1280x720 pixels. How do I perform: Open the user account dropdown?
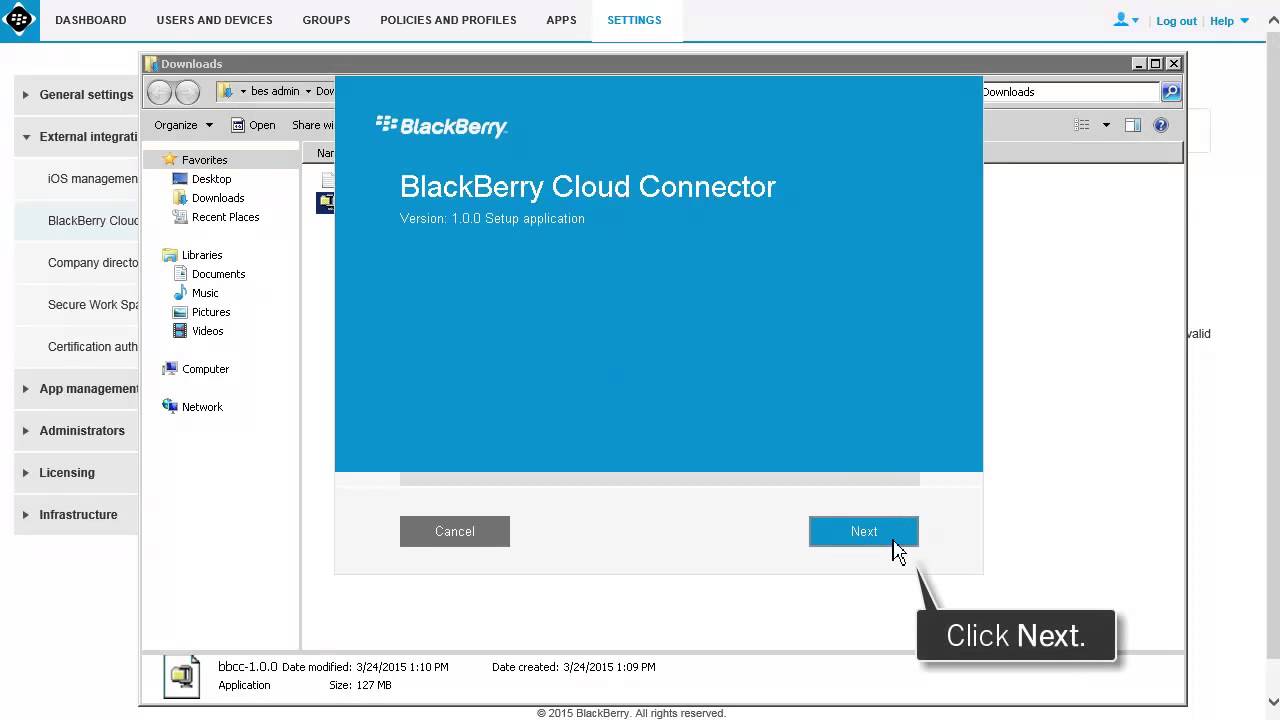click(1126, 20)
